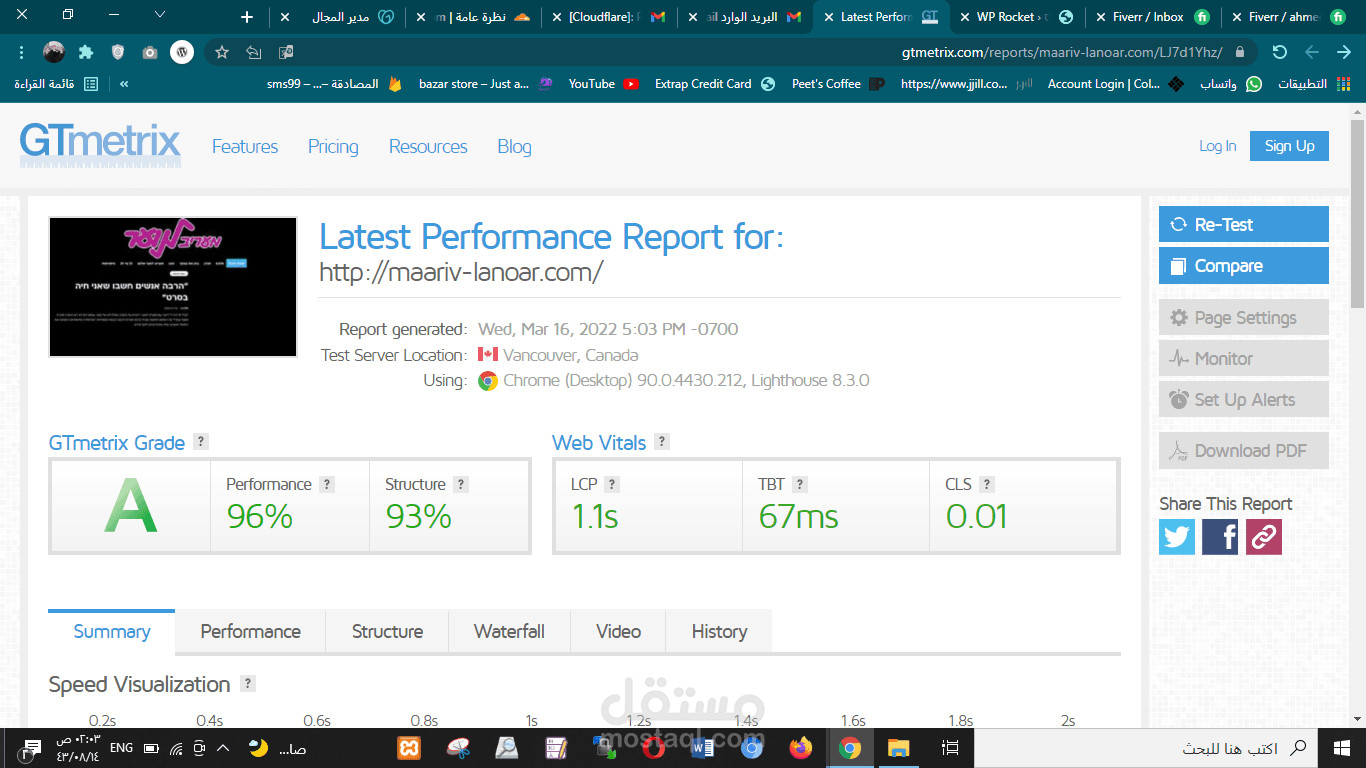Expand the tab search dropdown arrow
Screen dimensions: 1366x768
[160, 14]
